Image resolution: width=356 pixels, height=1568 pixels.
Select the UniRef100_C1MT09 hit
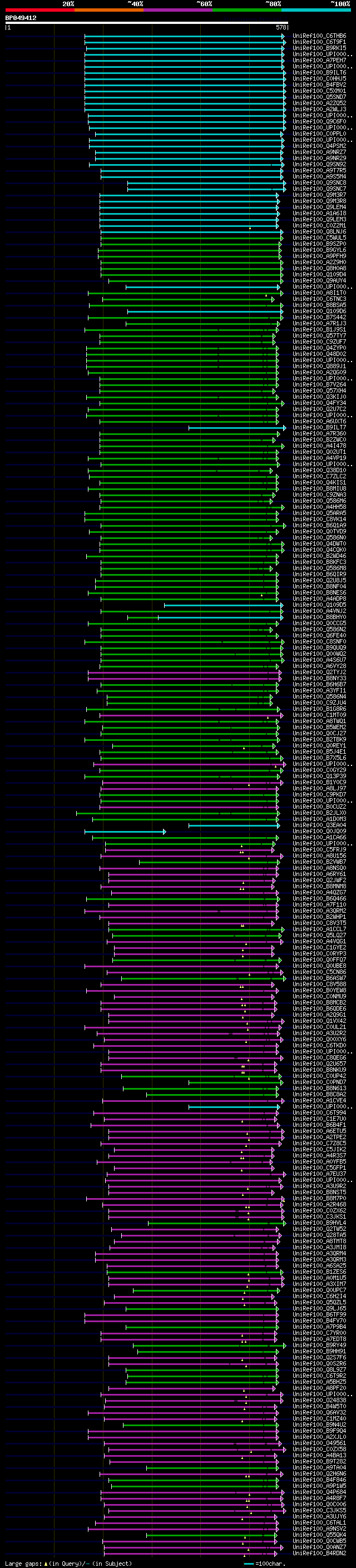point(319,715)
